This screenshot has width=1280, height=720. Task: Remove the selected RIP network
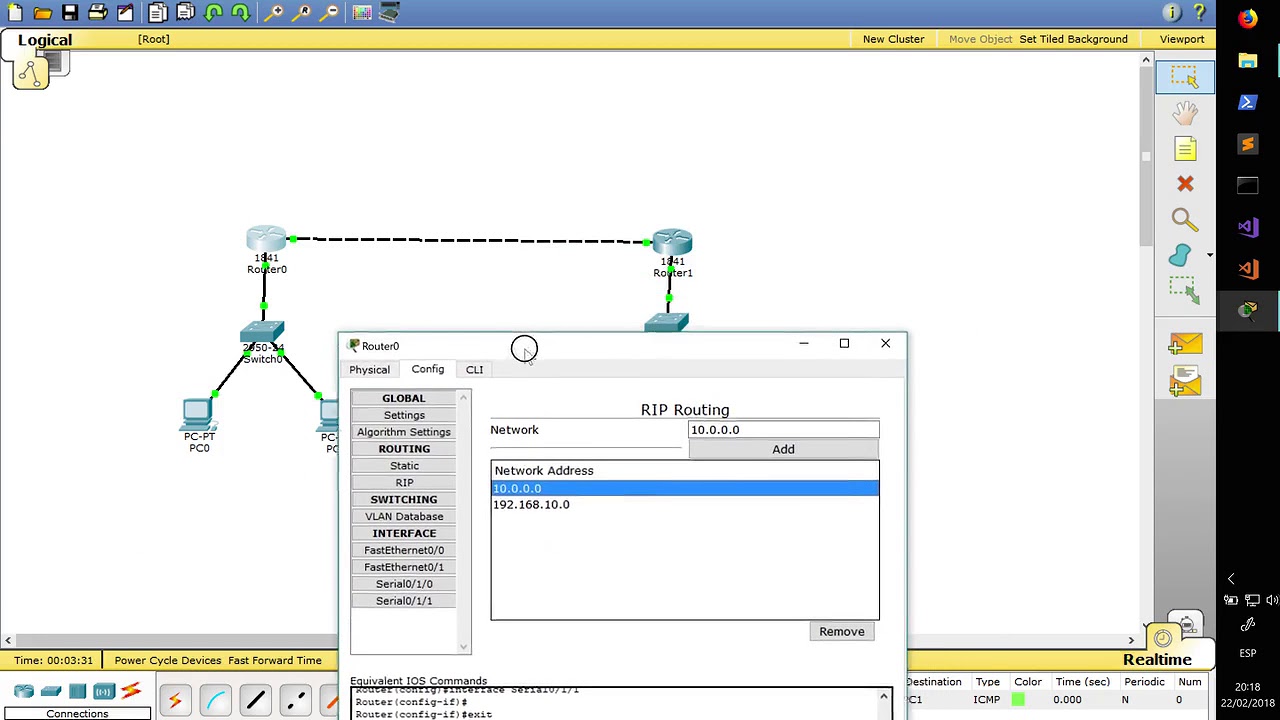[x=842, y=631]
